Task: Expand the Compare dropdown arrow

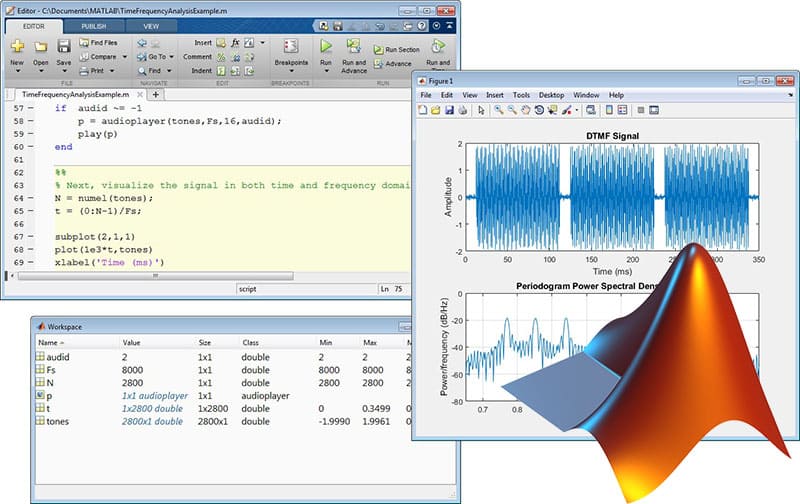Action: (x=124, y=57)
